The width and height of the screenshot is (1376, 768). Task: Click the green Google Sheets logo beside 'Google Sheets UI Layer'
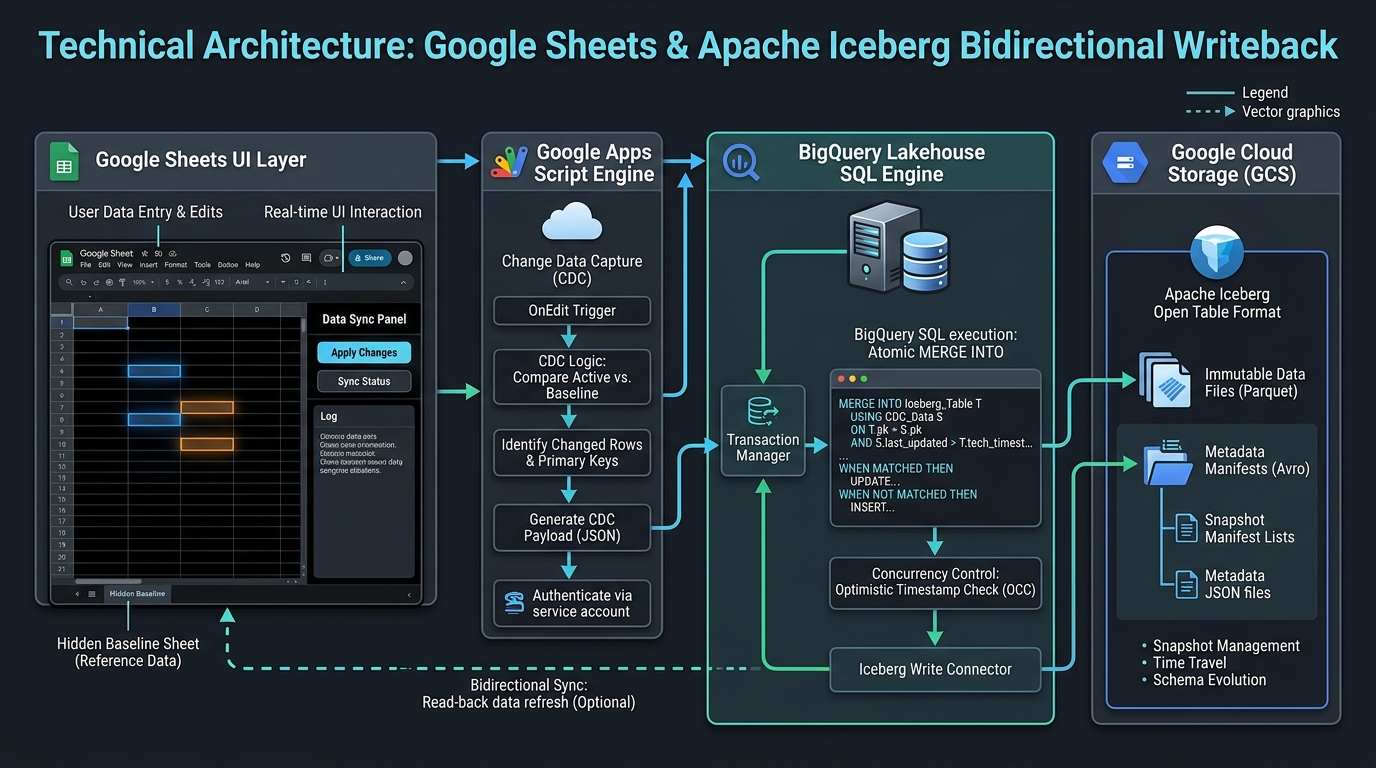[65, 161]
